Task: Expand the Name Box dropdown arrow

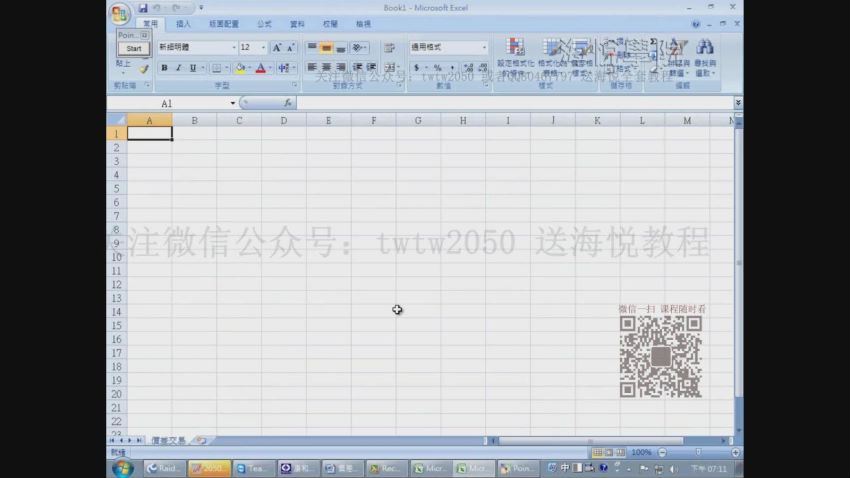Action: point(233,103)
